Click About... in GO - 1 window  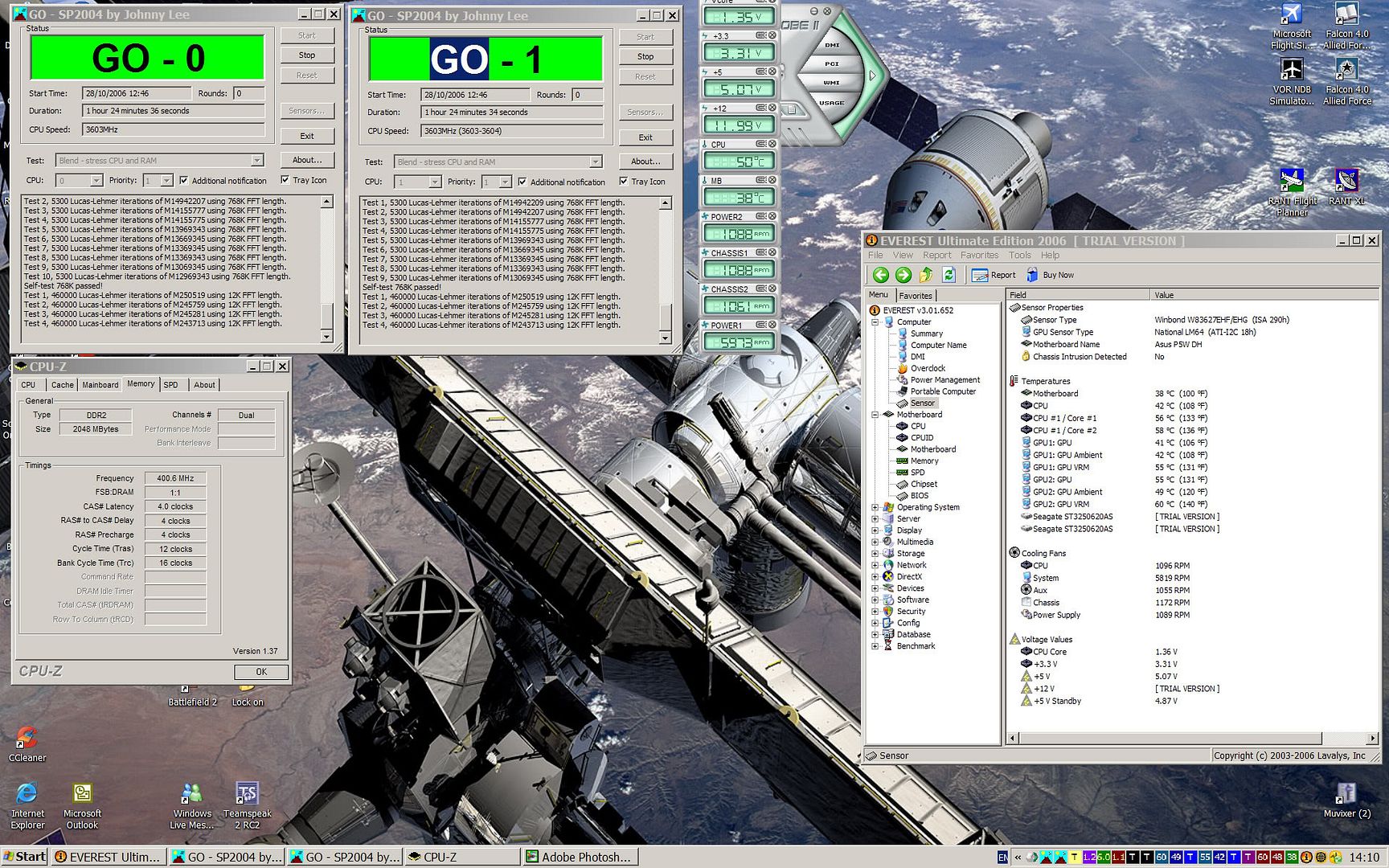(645, 162)
